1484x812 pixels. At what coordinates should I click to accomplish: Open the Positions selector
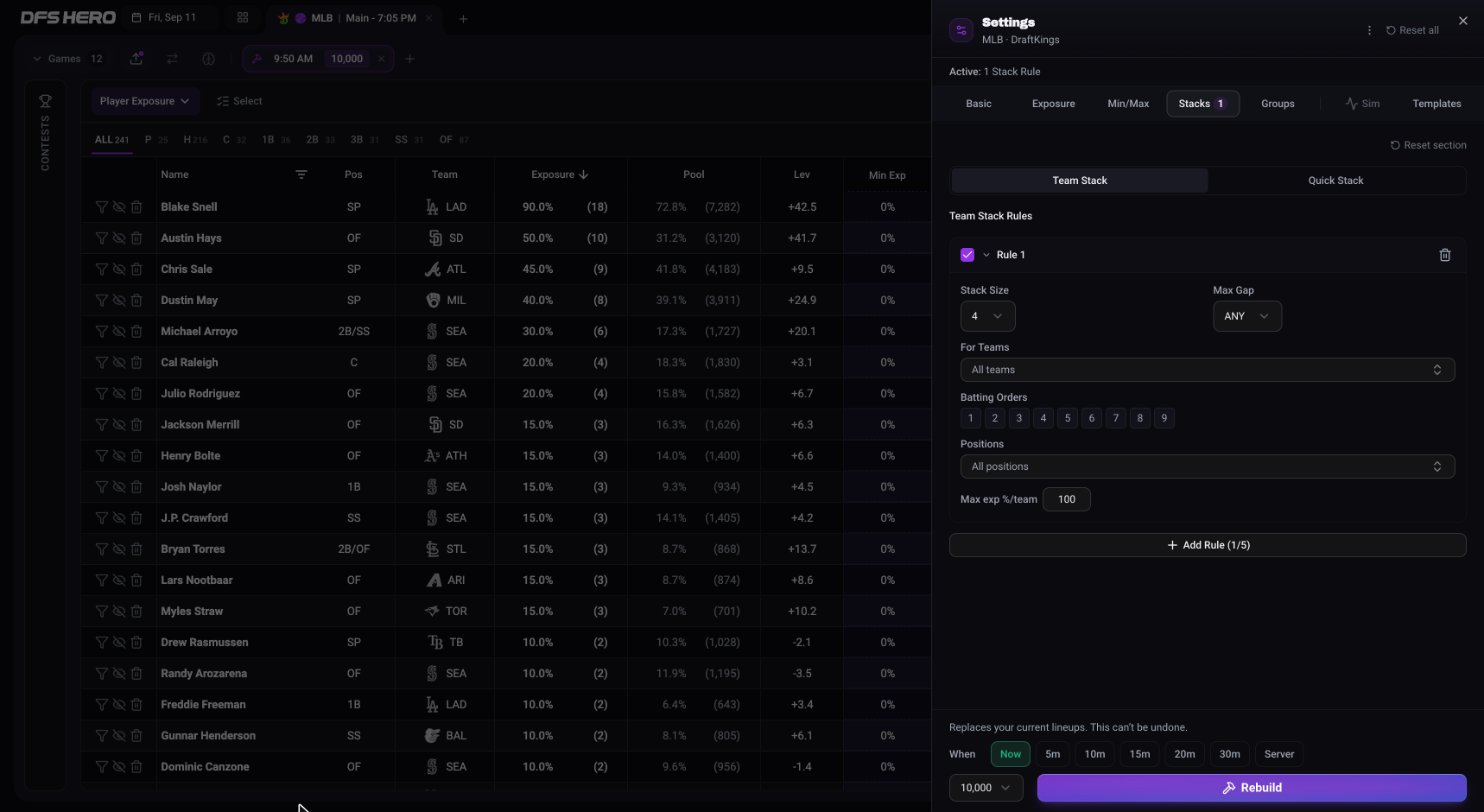pos(1207,467)
